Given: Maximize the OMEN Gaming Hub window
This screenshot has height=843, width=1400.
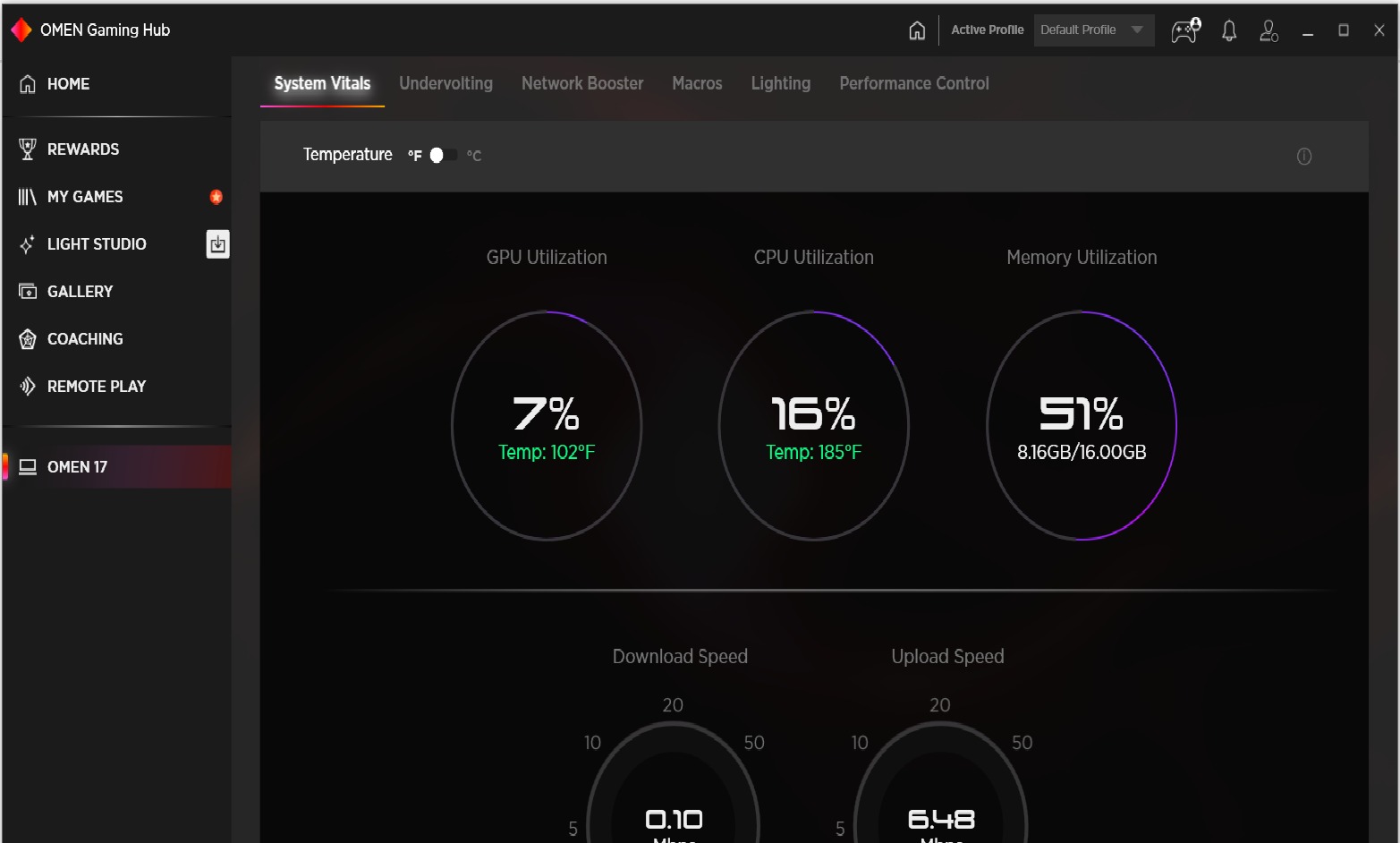Looking at the screenshot, I should (x=1344, y=30).
